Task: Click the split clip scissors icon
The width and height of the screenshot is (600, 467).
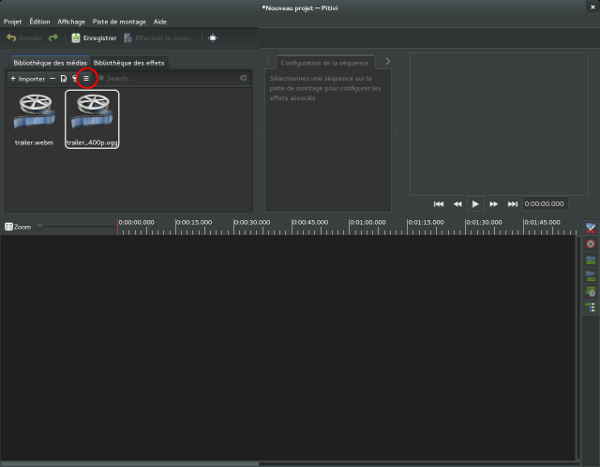Action: pos(590,228)
